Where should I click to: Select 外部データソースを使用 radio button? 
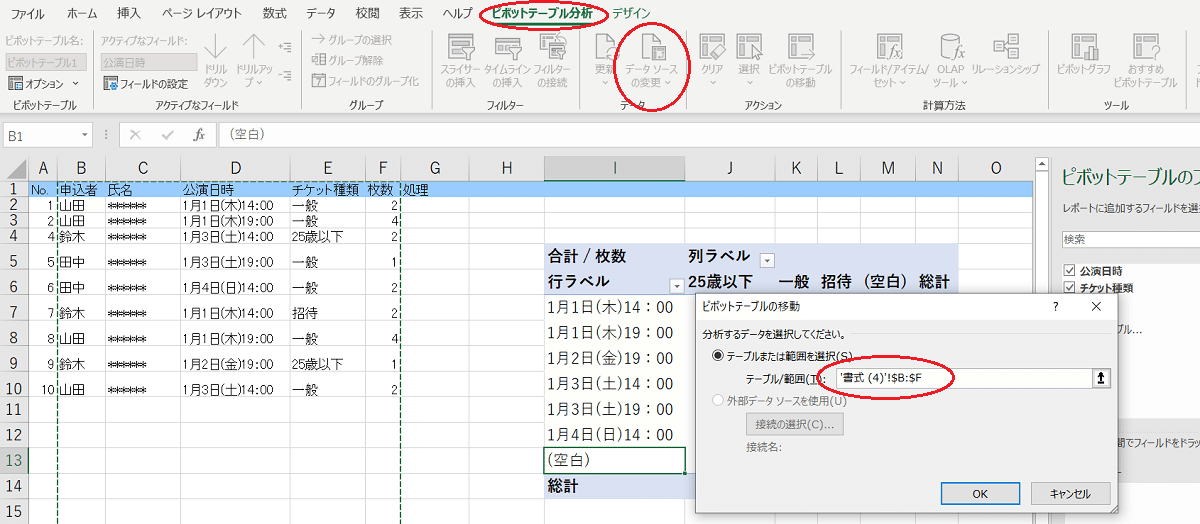point(716,401)
